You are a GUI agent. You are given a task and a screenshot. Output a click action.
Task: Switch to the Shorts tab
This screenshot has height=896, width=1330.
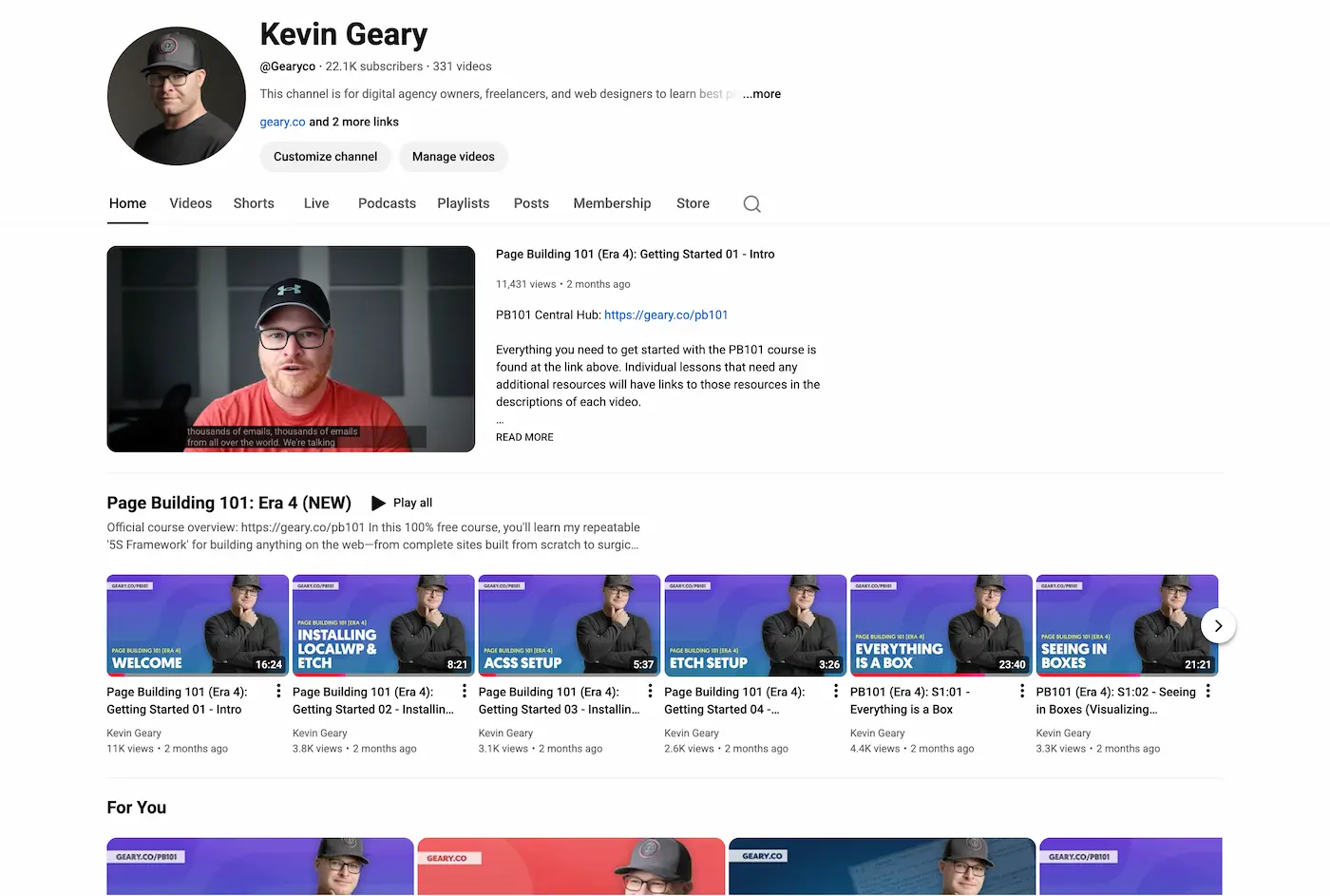click(253, 203)
